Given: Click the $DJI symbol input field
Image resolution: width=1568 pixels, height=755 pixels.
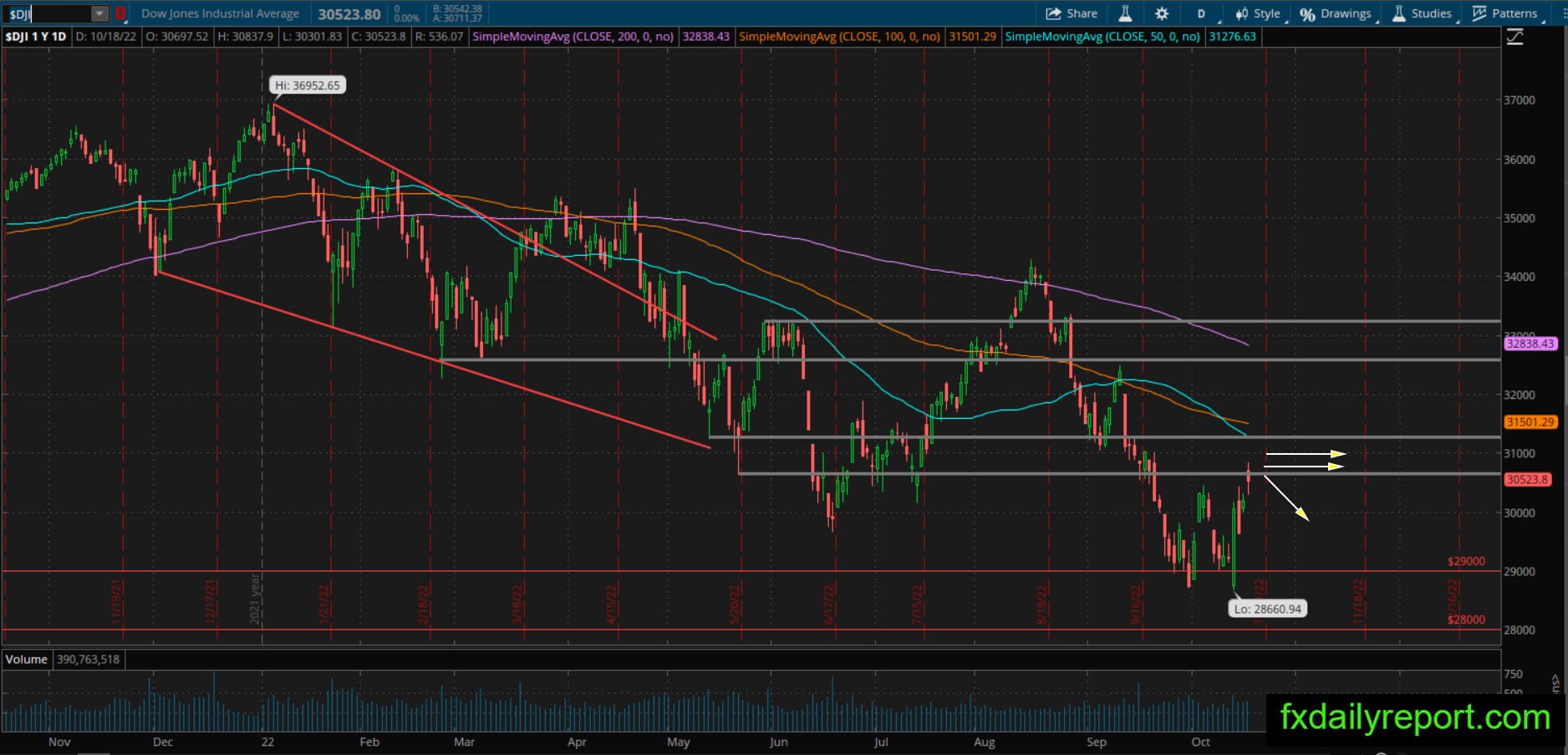Looking at the screenshot, I should coord(48,13).
